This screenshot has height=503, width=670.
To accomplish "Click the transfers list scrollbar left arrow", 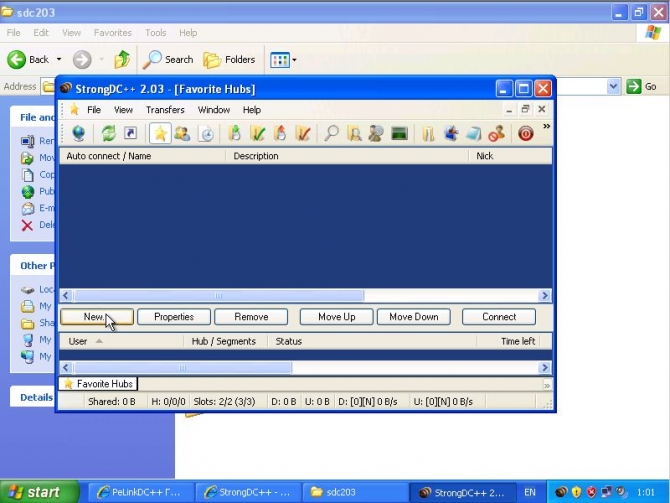I will tap(66, 368).
